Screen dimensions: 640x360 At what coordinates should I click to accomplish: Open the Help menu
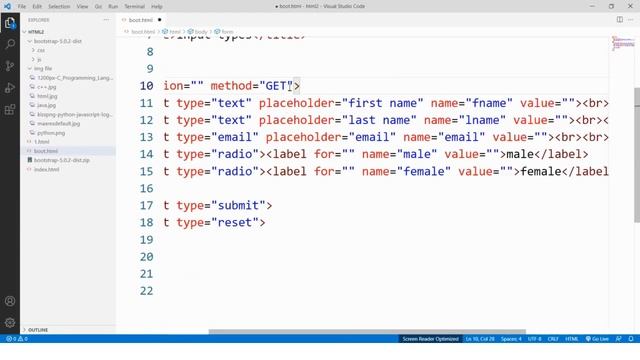tap(157, 7)
